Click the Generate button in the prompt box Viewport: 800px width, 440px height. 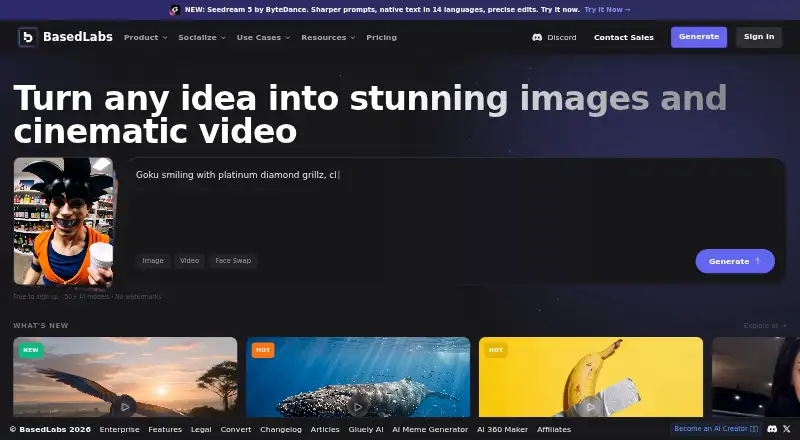pos(735,261)
